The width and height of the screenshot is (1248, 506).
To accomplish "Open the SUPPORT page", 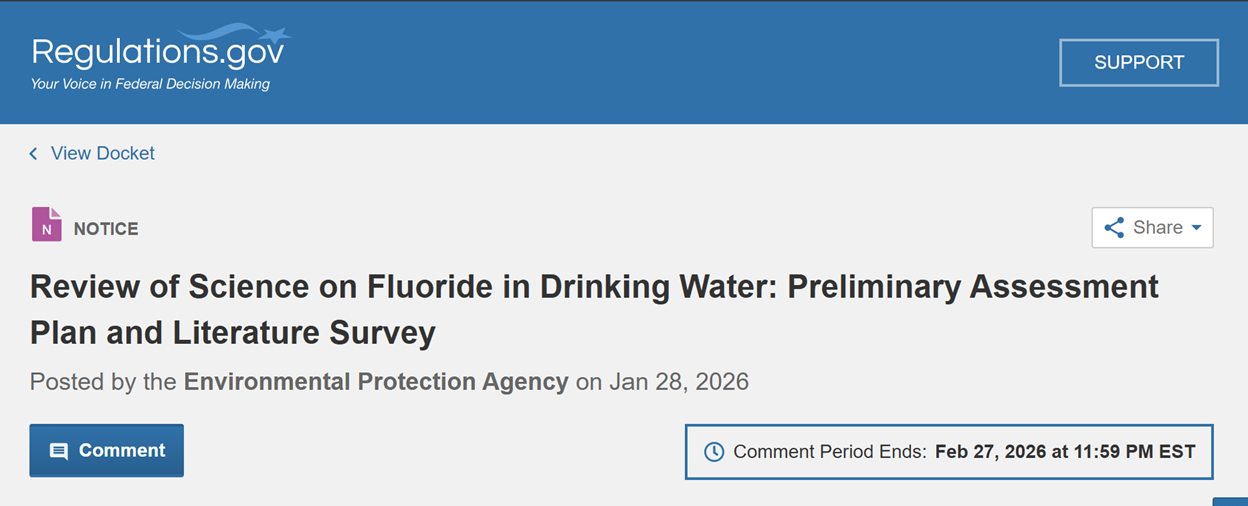I will click(1138, 62).
